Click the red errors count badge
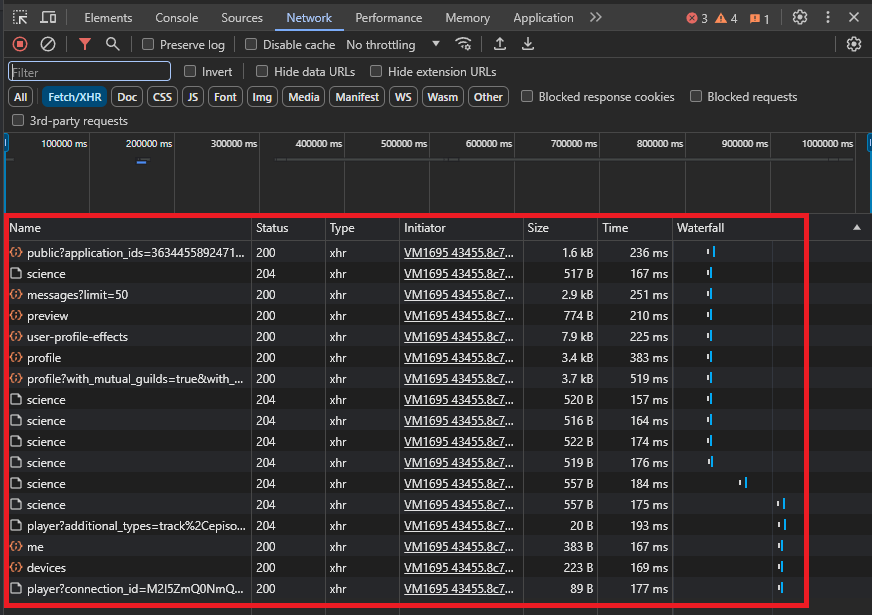872x615 pixels. click(697, 18)
